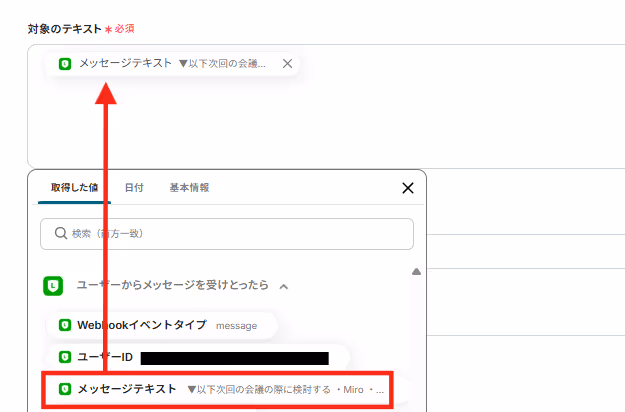Open the 基本情報 tab
The height and width of the screenshot is (412, 625).
[189, 188]
